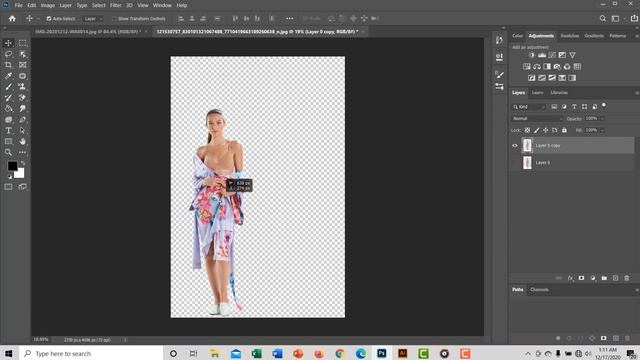Image resolution: width=640 pixels, height=360 pixels.
Task: Add layer style fx button
Action: pyautogui.click(x=570, y=278)
